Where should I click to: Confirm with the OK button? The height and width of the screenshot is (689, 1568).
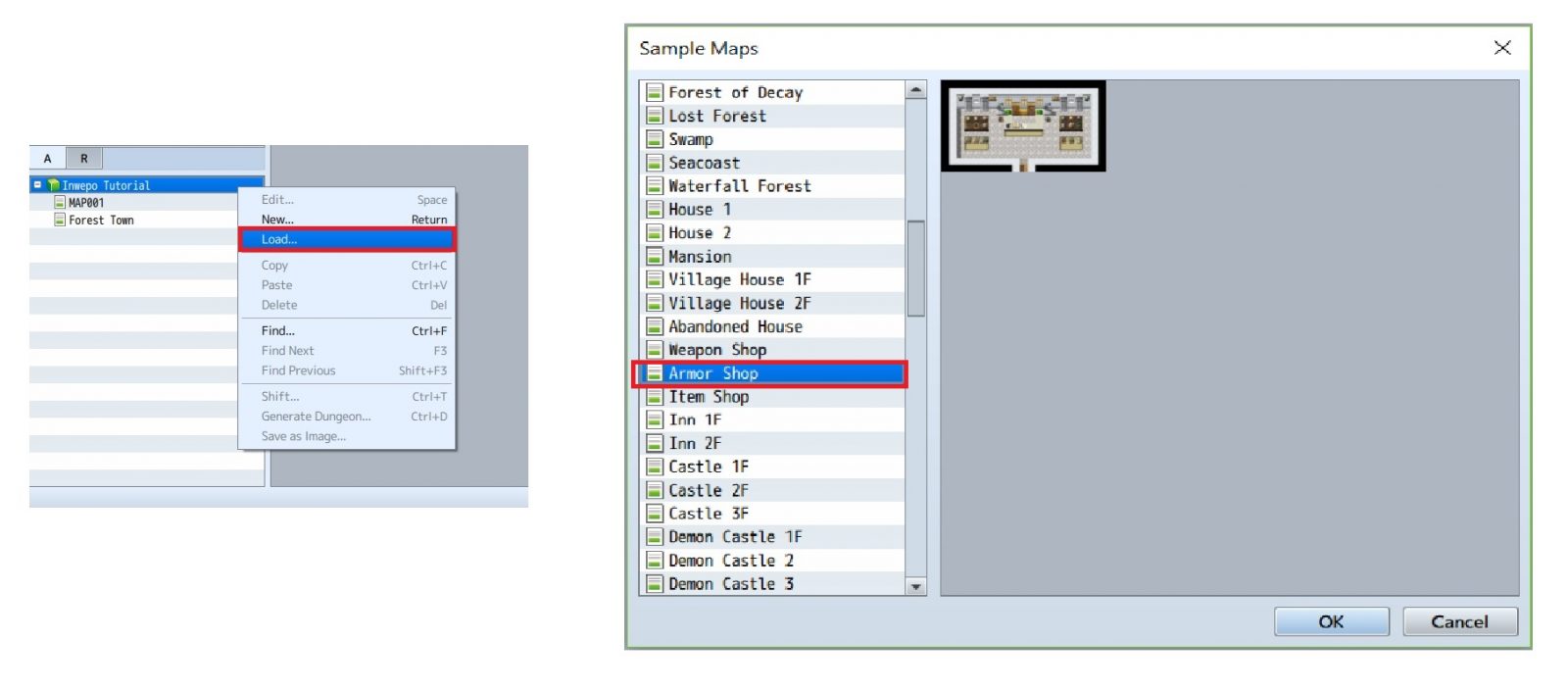click(1331, 621)
